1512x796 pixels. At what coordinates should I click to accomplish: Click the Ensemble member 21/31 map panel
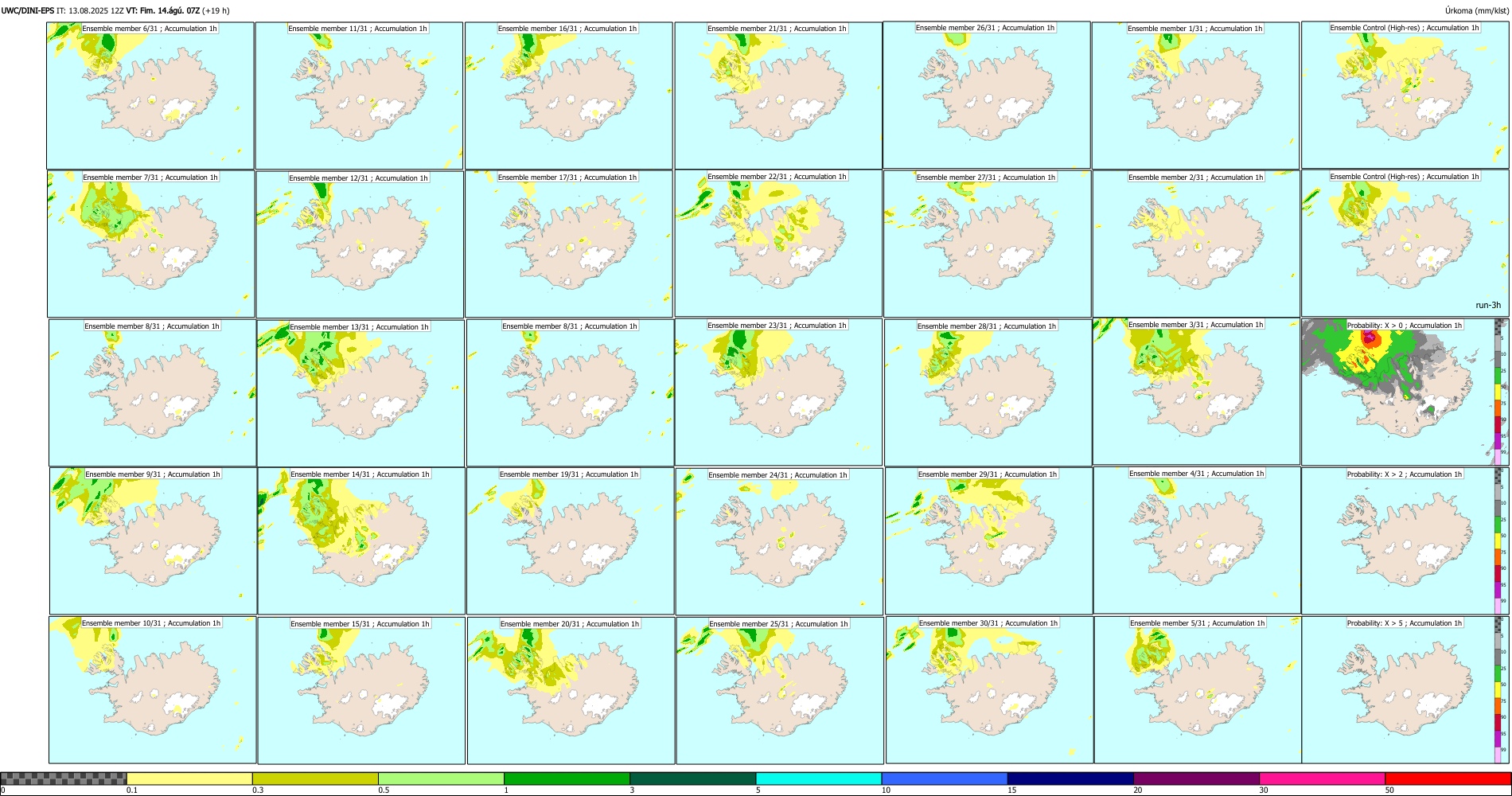coord(778,96)
